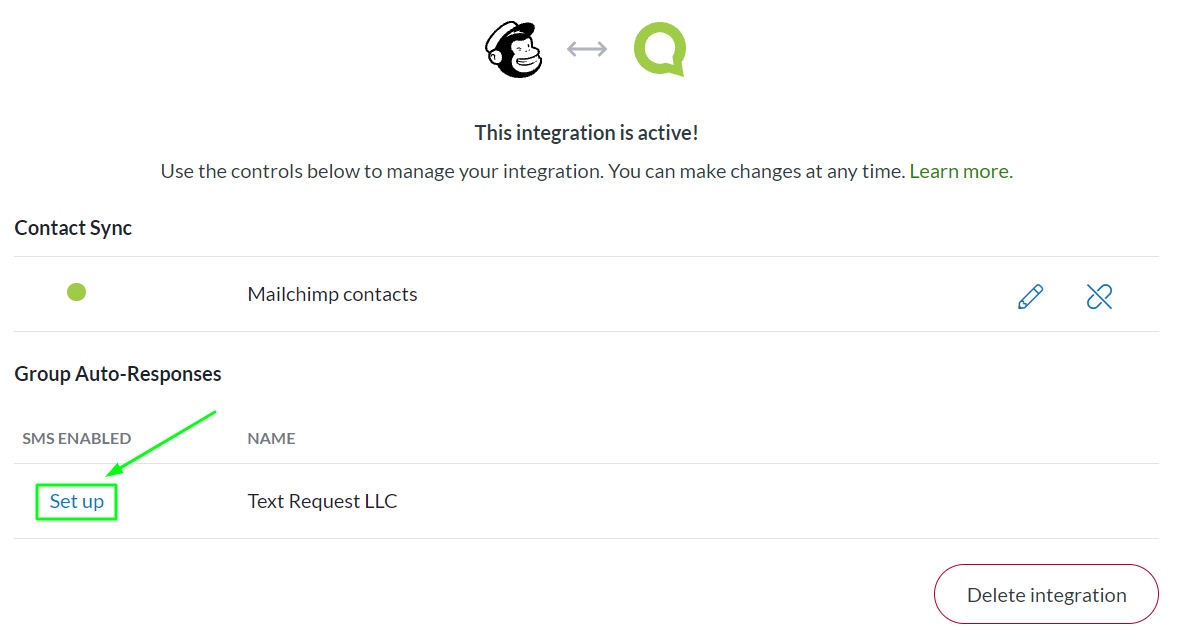
Task: Click the green Text Request chat logo
Action: click(x=660, y=49)
